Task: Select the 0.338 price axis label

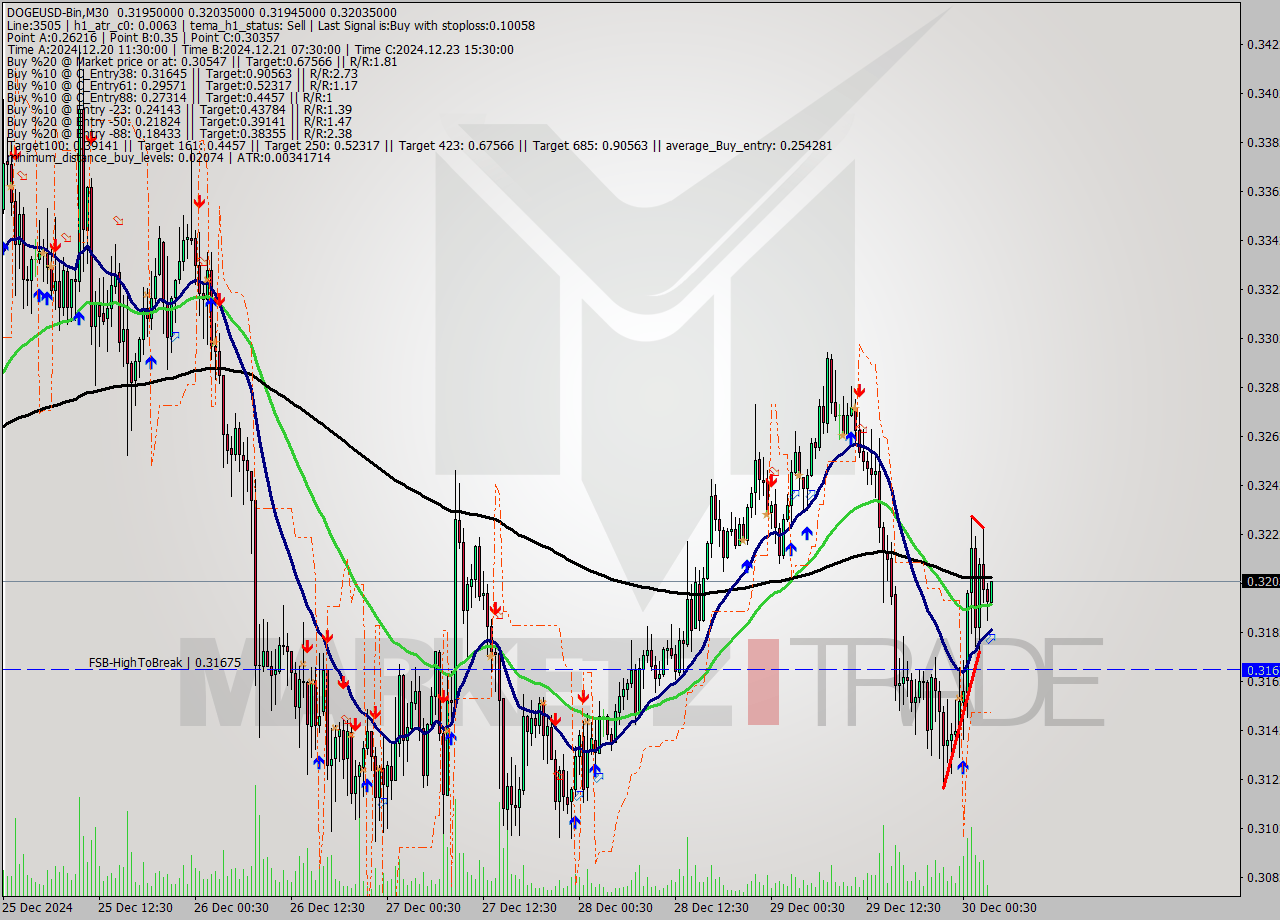Action: click(1262, 142)
